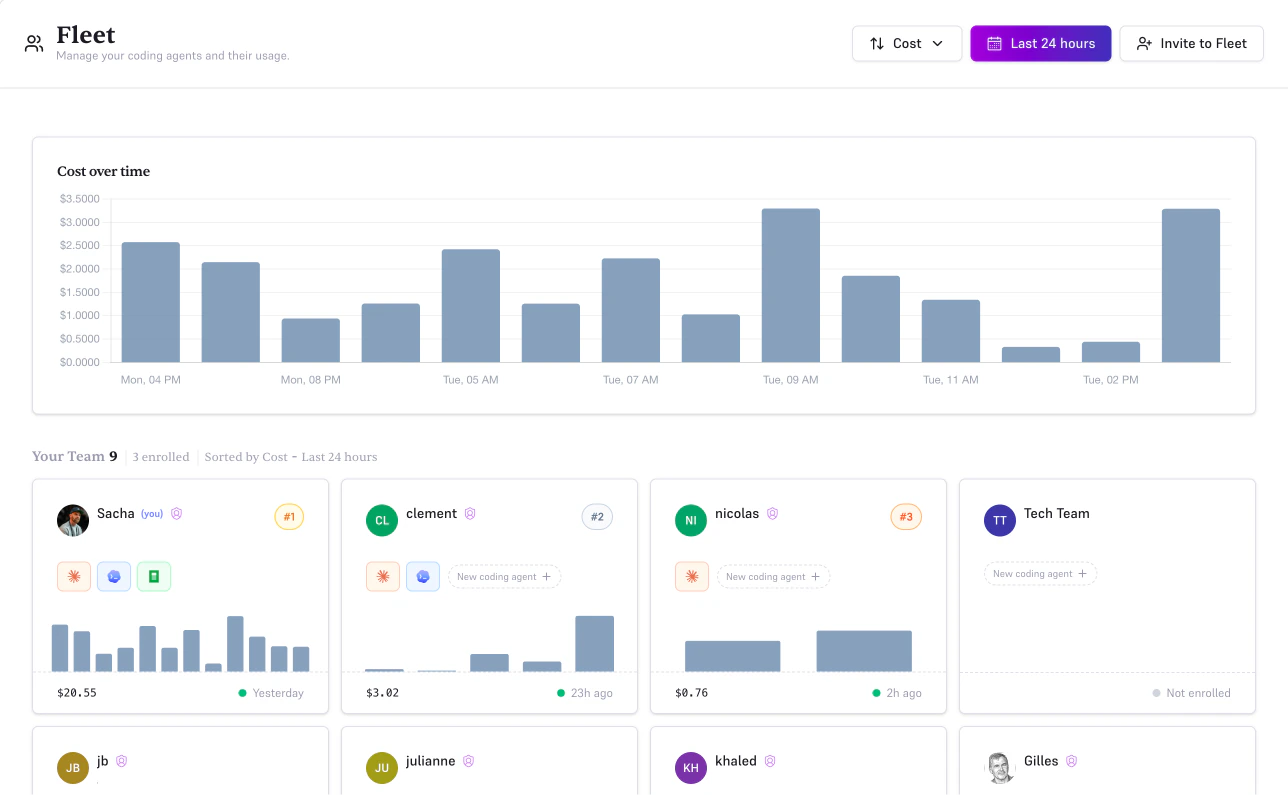
Task: Click the shield badge beside nicolas's name
Action: pos(772,513)
